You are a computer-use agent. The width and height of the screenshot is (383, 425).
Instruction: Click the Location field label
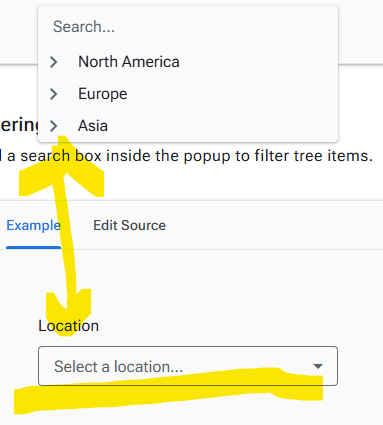[x=69, y=326]
